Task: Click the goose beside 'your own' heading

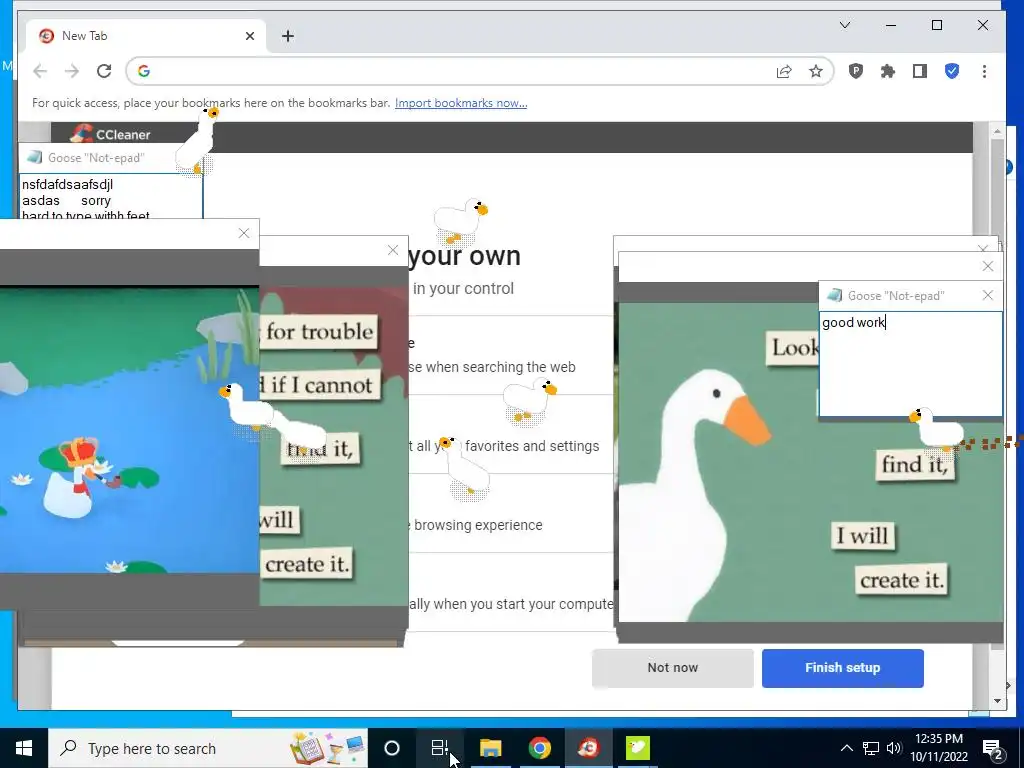Action: (461, 221)
